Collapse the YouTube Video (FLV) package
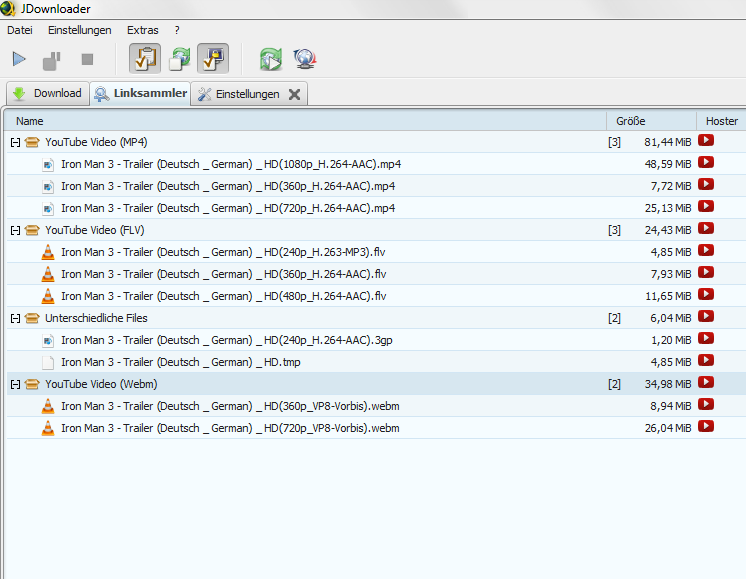 pos(15,230)
